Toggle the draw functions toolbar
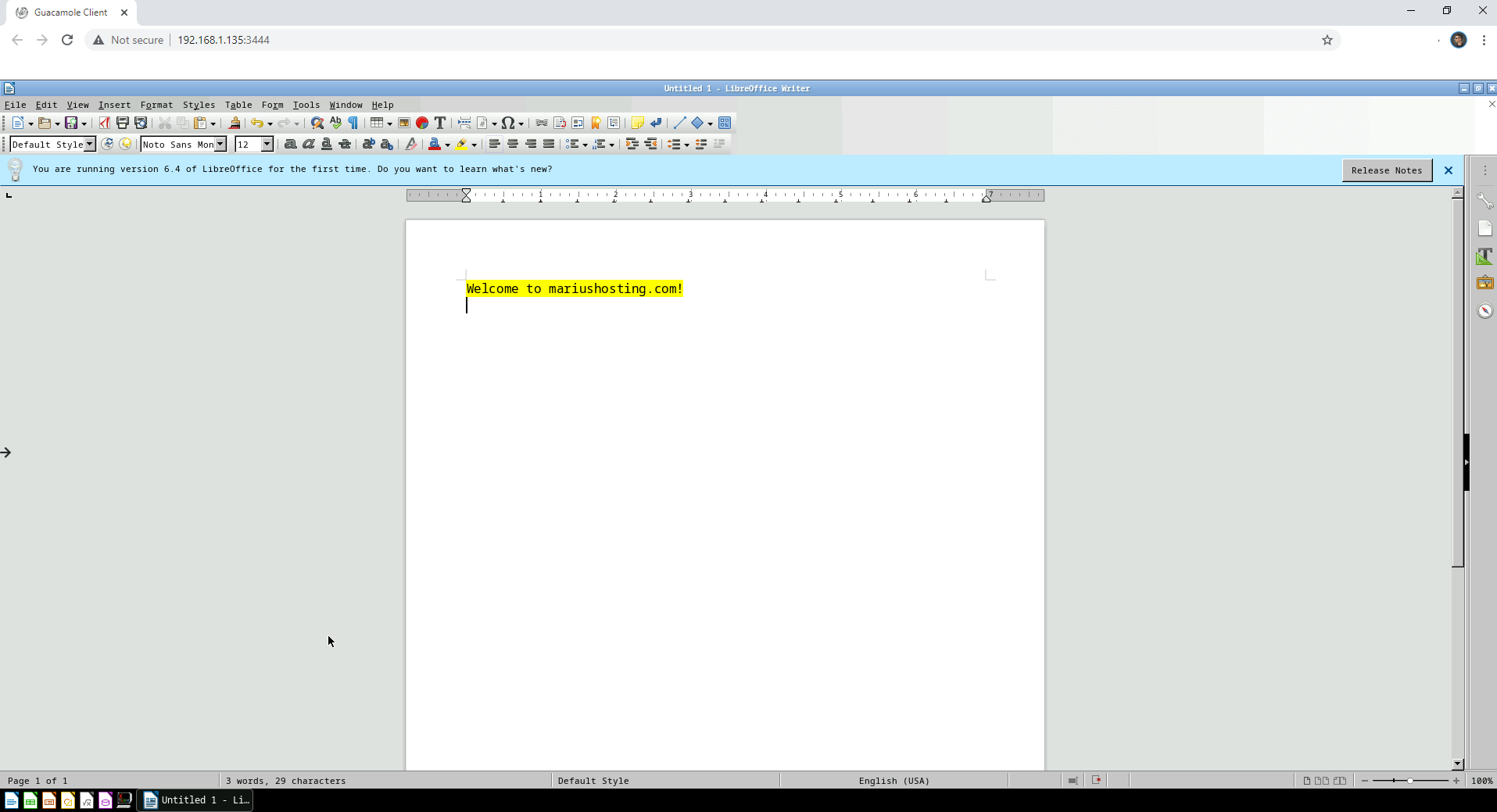The height and width of the screenshot is (812, 1497). click(725, 123)
